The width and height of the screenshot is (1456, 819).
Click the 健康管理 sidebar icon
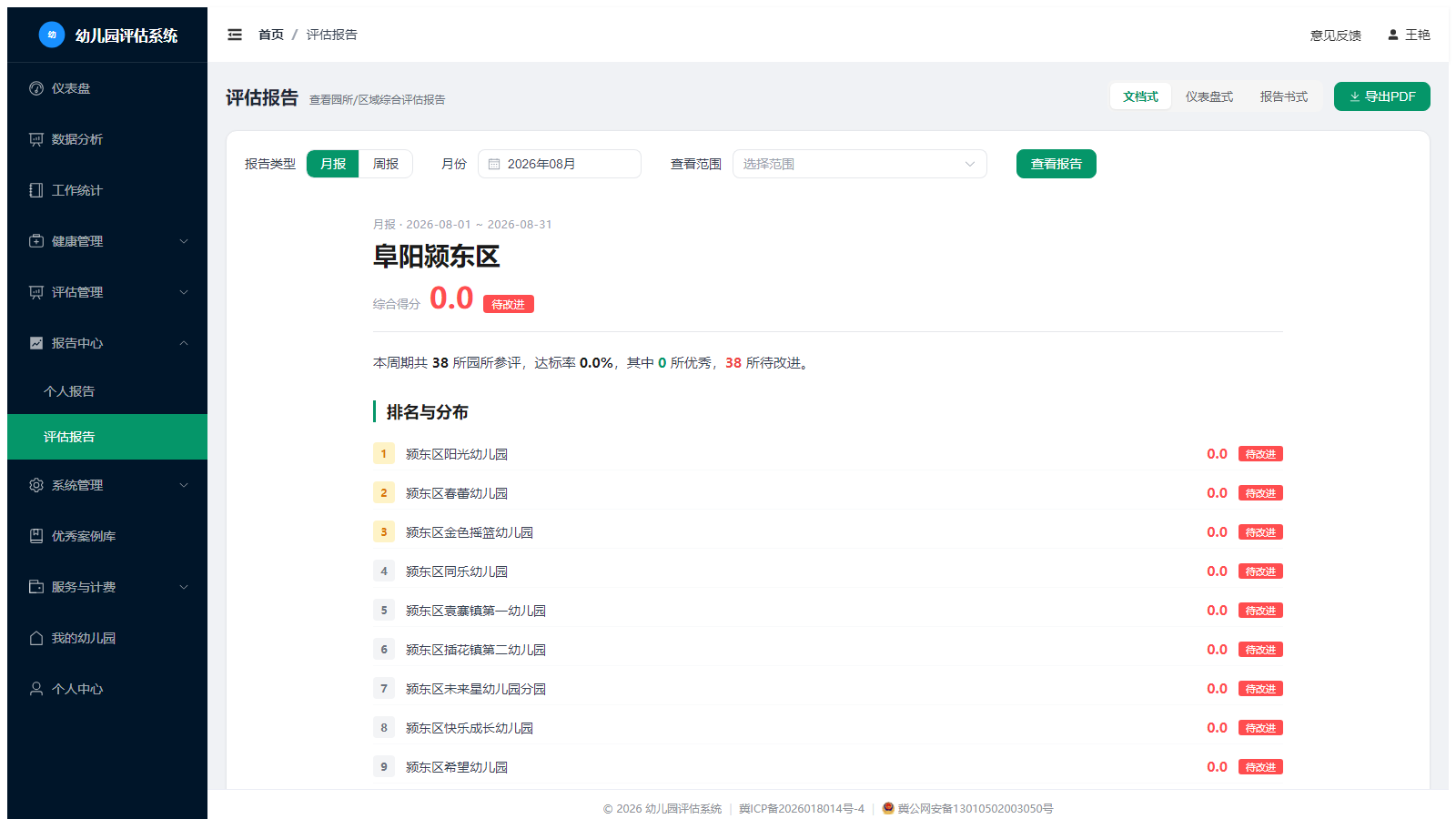click(36, 241)
